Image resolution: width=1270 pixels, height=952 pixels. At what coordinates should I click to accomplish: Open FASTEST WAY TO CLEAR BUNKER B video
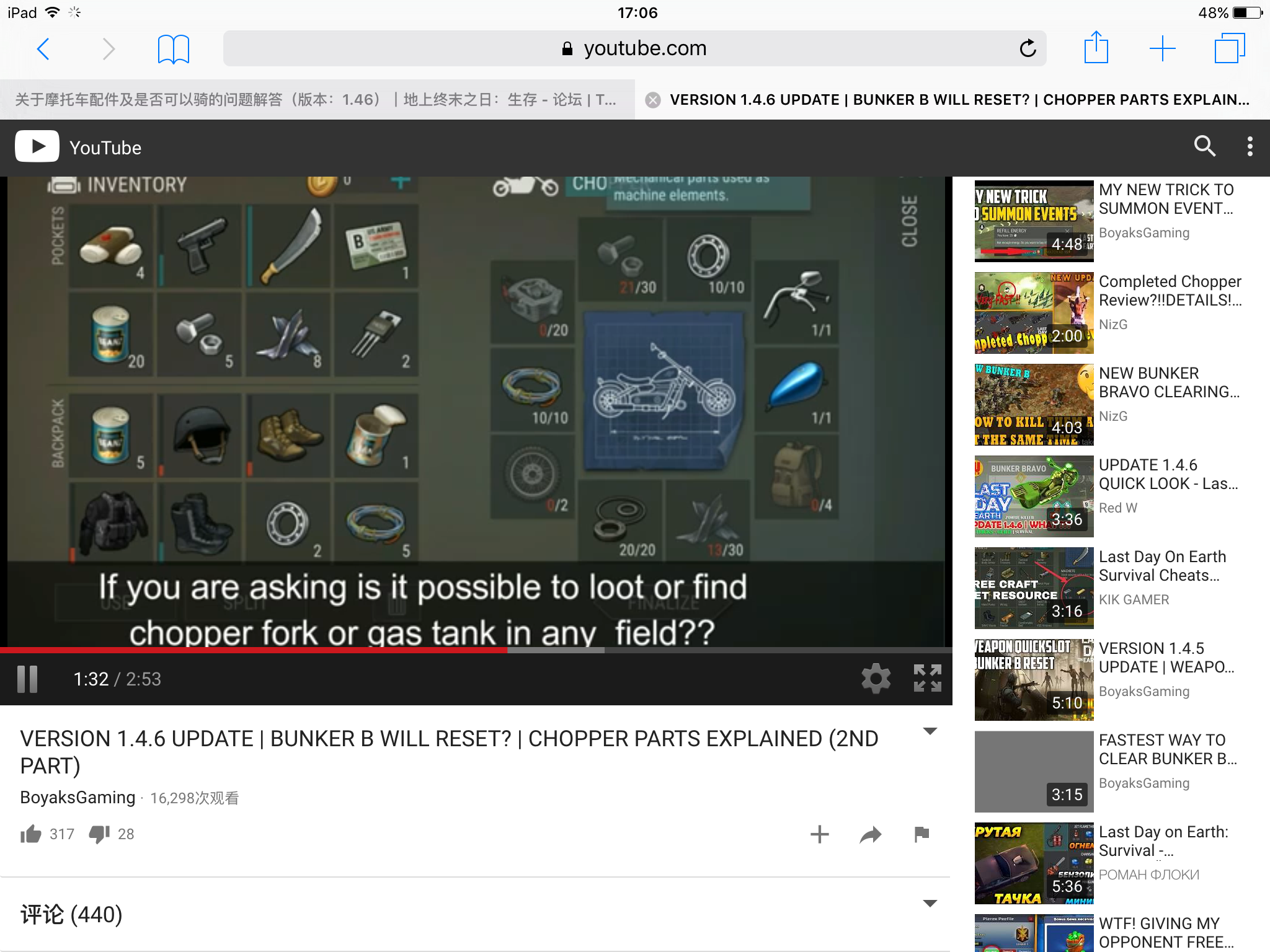[x=1168, y=749]
